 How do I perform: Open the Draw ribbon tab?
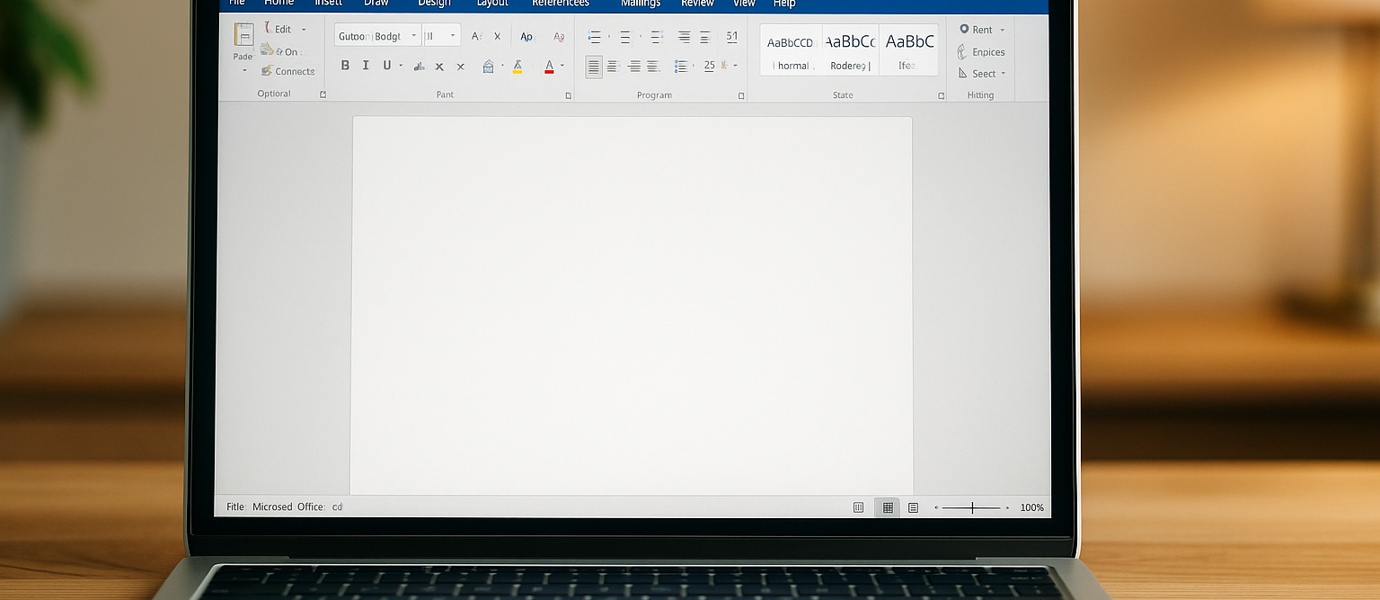[x=376, y=4]
